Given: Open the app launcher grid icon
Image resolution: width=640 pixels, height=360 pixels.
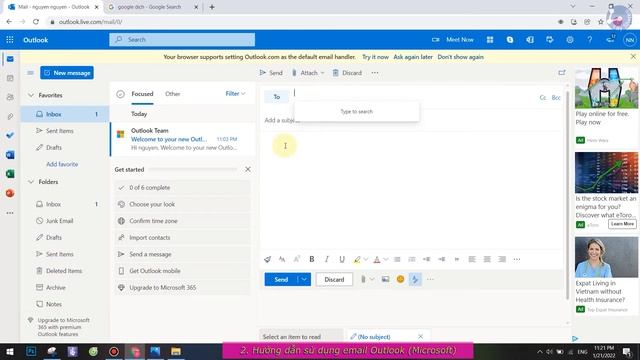Looking at the screenshot, I should point(10,40).
